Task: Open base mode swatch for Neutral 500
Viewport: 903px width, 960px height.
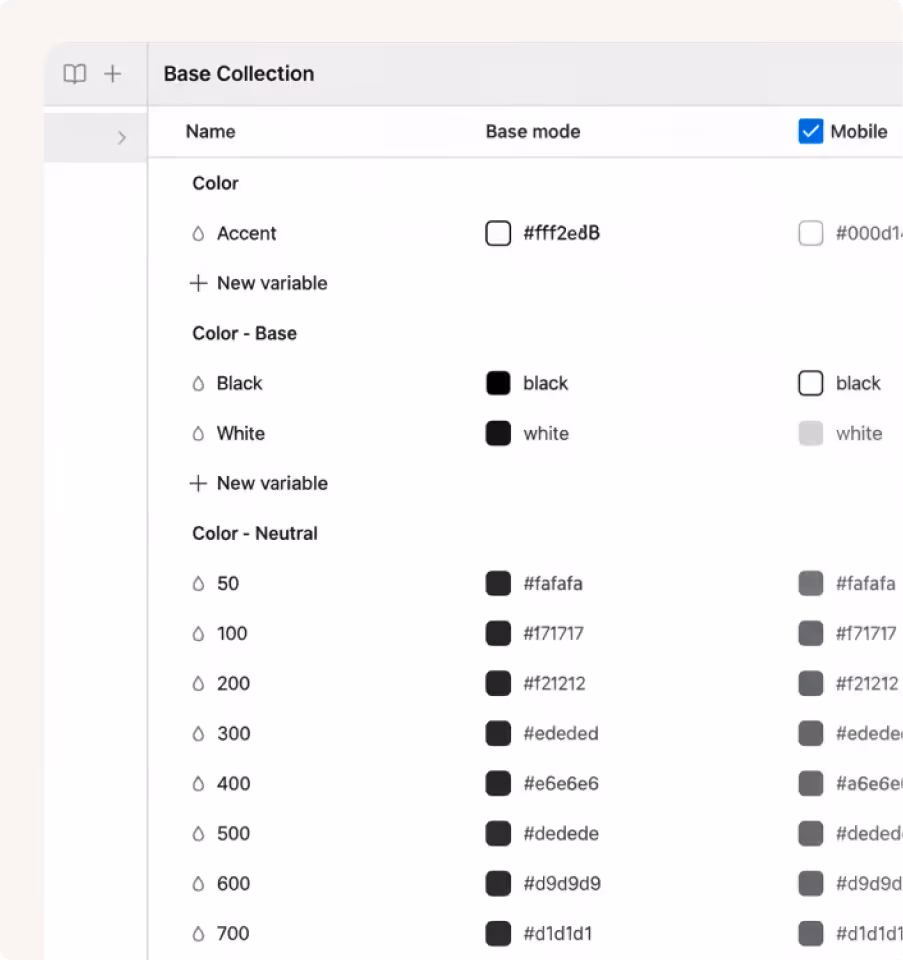Action: pyautogui.click(x=498, y=833)
